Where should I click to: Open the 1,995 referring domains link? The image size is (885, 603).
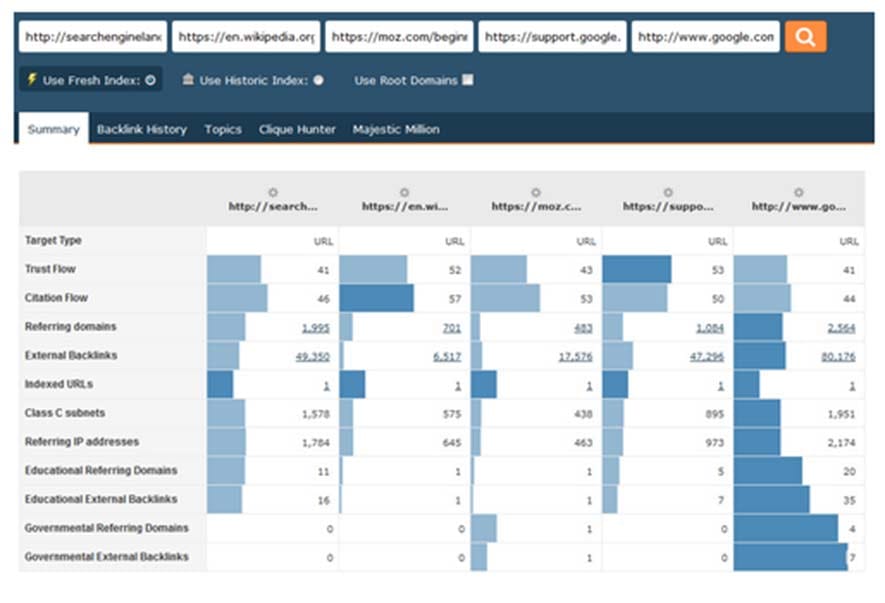pyautogui.click(x=316, y=327)
